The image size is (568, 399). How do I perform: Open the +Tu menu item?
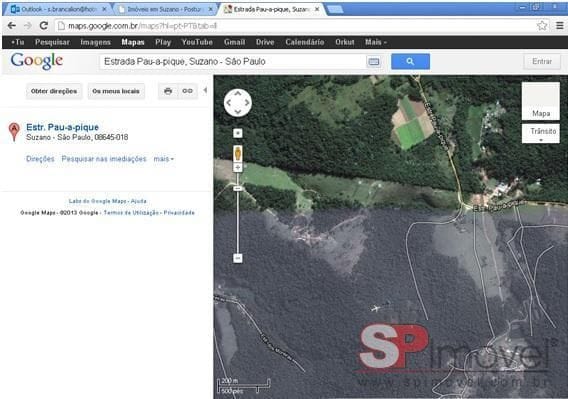coord(18,42)
